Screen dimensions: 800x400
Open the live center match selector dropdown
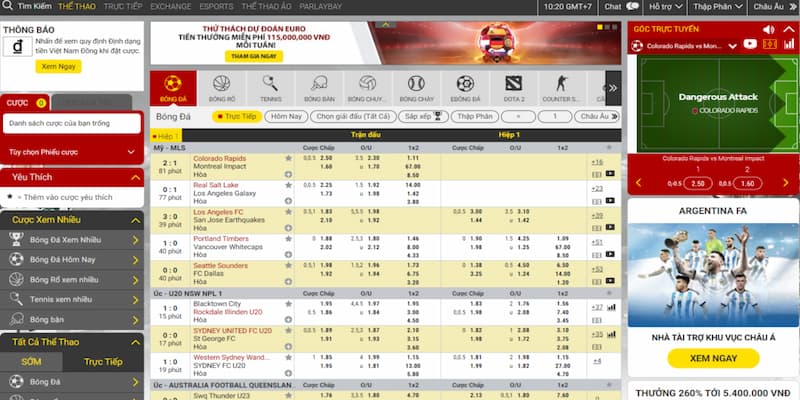coord(733,46)
